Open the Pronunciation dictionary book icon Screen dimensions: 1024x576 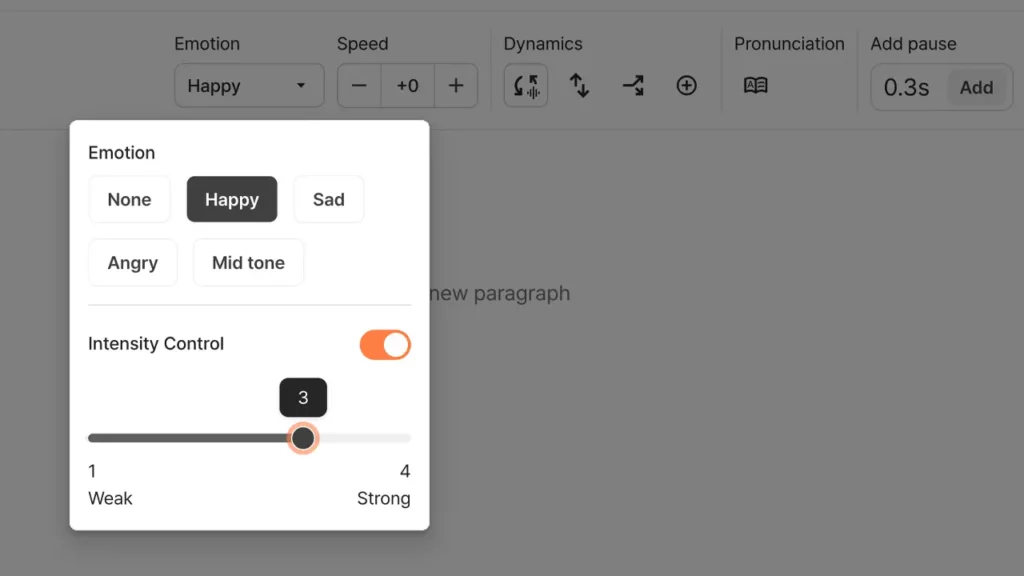[x=756, y=86]
